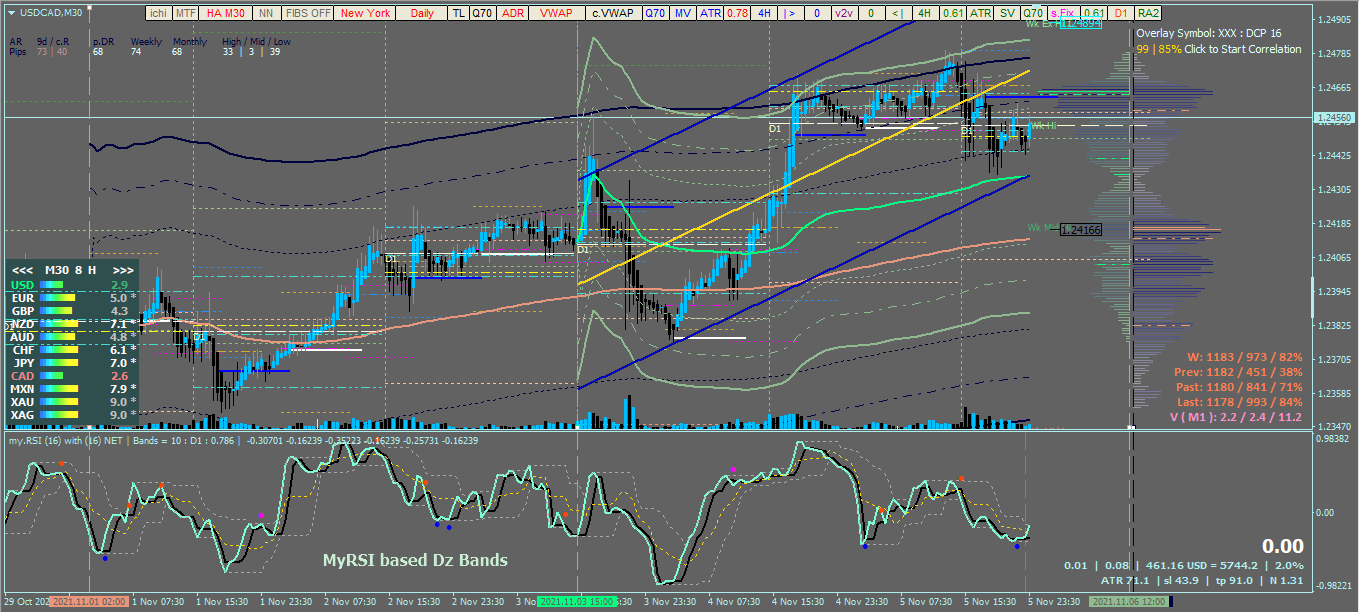This screenshot has height=612, width=1360.
Task: Select the New York session button
Action: [365, 14]
